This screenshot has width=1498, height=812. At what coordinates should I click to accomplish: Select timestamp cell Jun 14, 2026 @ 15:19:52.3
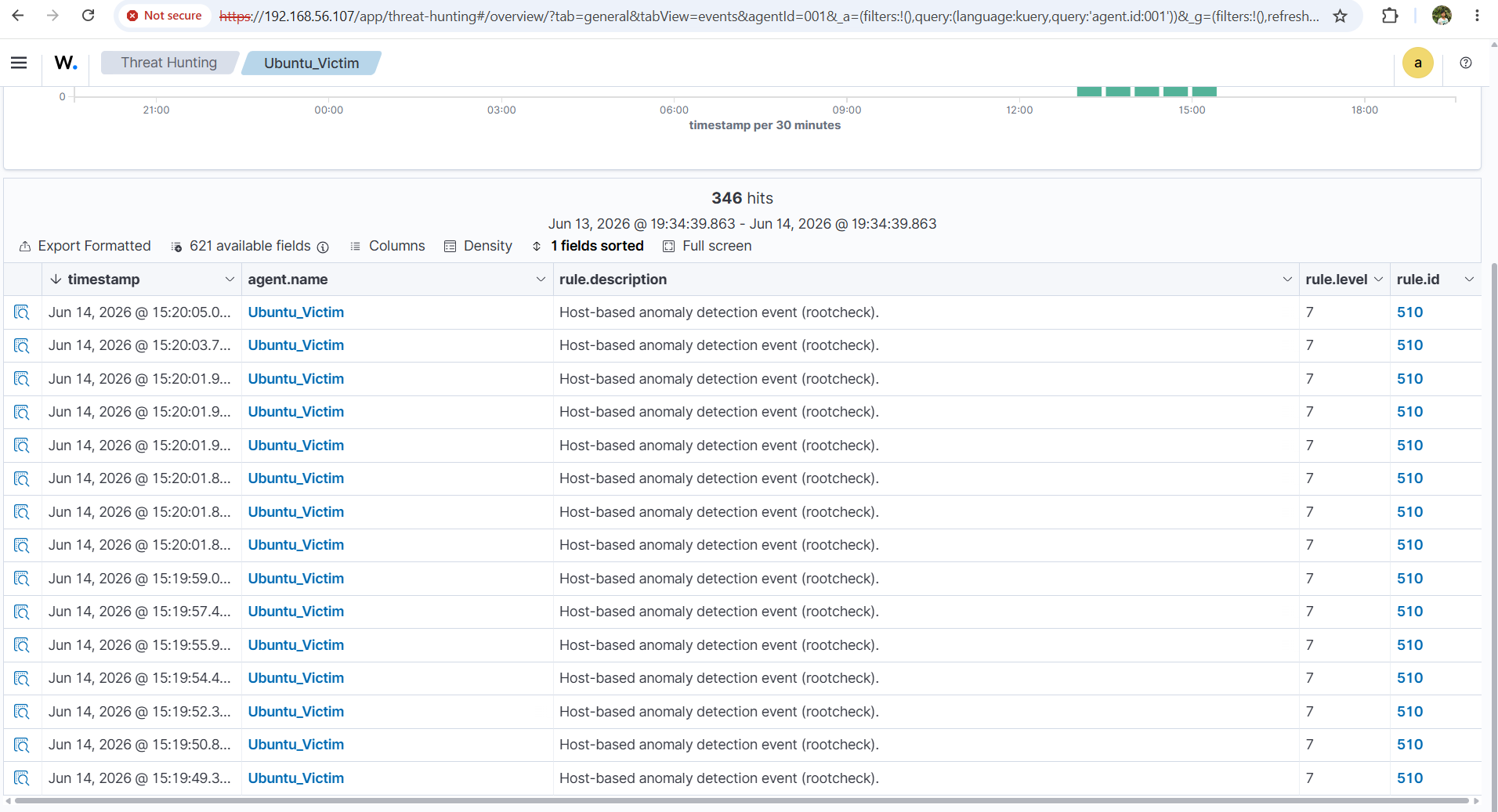(139, 712)
